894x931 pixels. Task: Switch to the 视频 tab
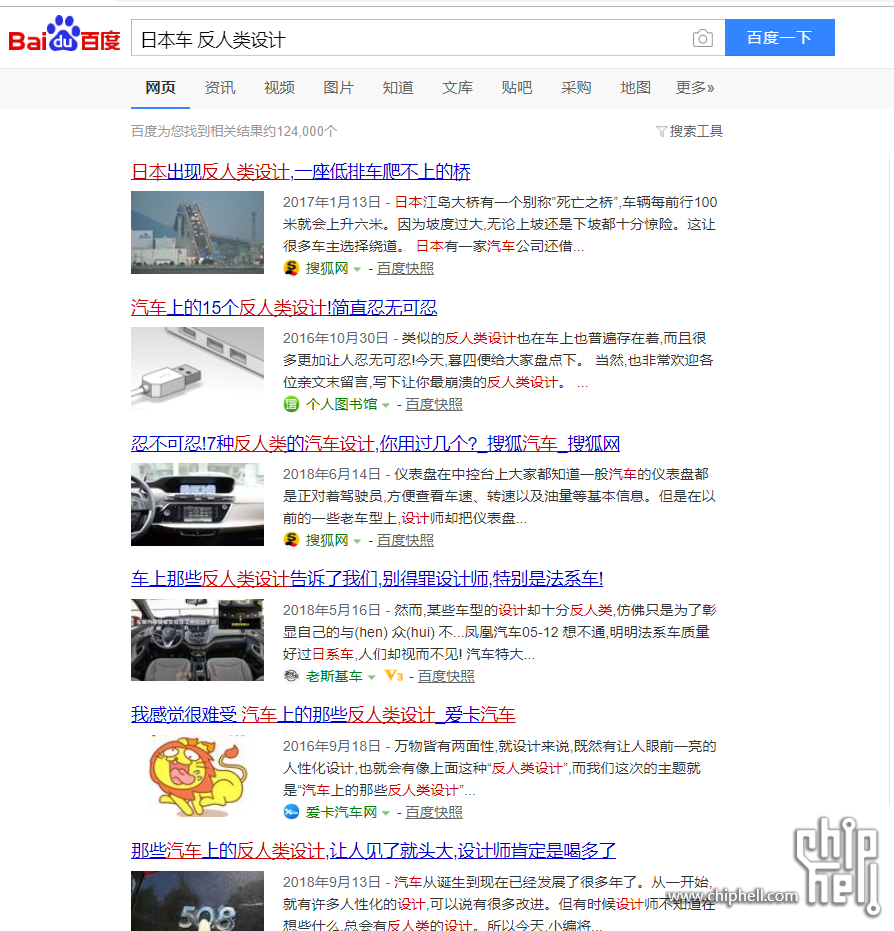tap(280, 88)
